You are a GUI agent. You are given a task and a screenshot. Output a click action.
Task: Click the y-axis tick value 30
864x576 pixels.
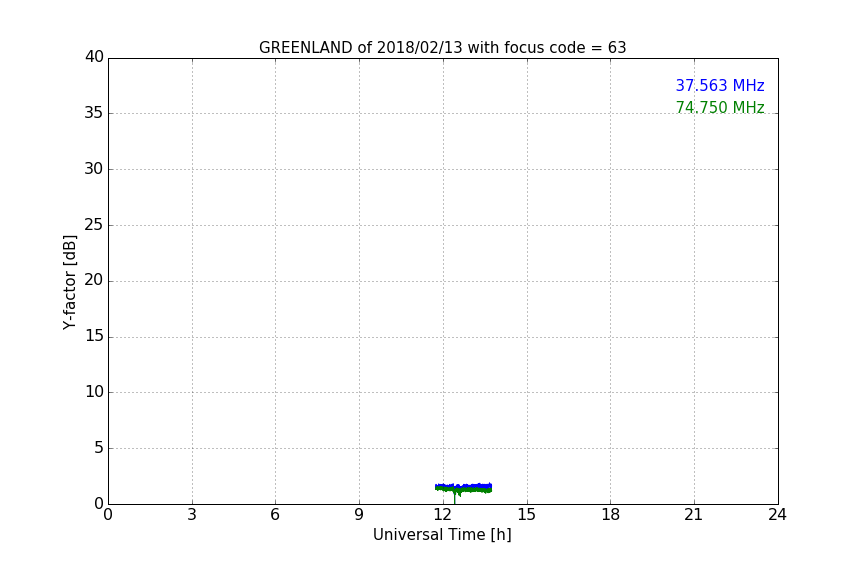(94, 169)
